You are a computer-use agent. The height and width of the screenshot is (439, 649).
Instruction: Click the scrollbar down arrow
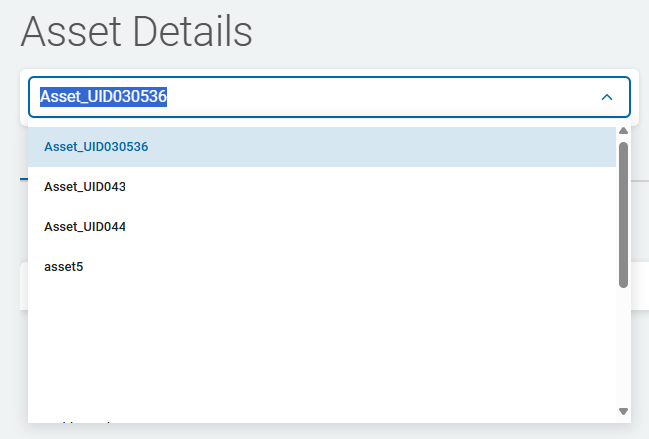pyautogui.click(x=623, y=411)
